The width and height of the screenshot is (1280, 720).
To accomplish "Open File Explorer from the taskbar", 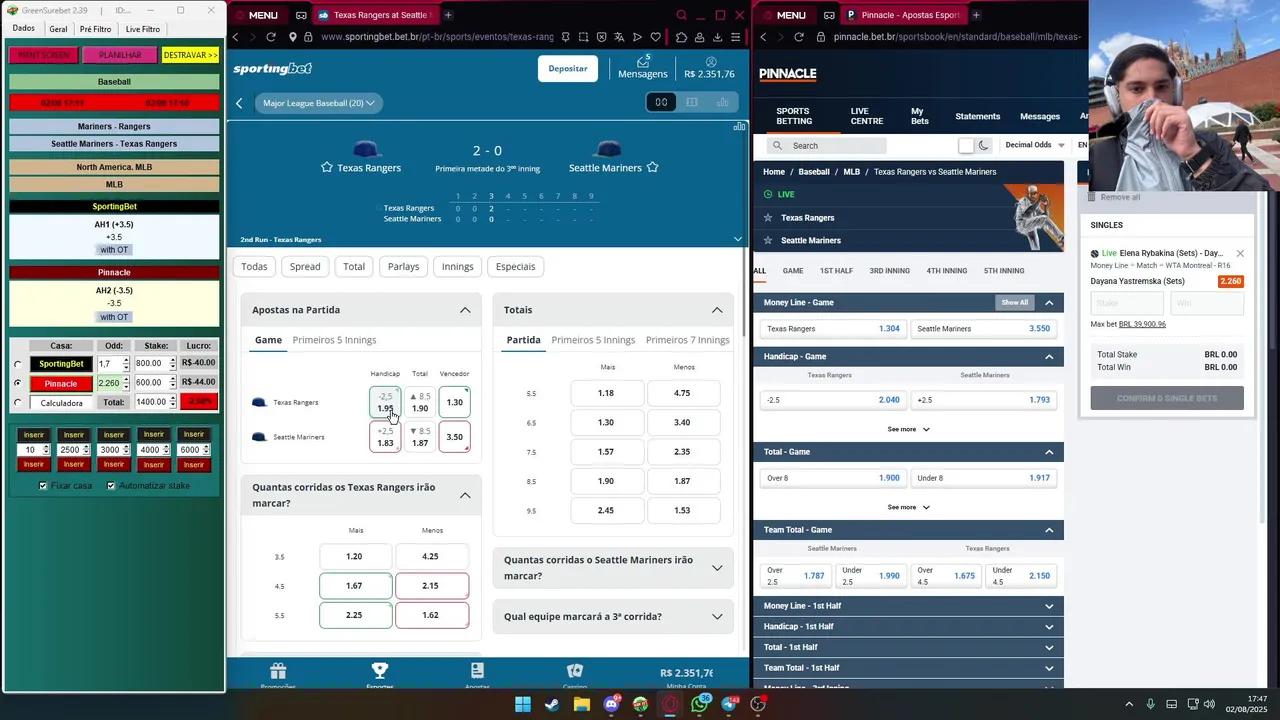I will tap(582, 704).
